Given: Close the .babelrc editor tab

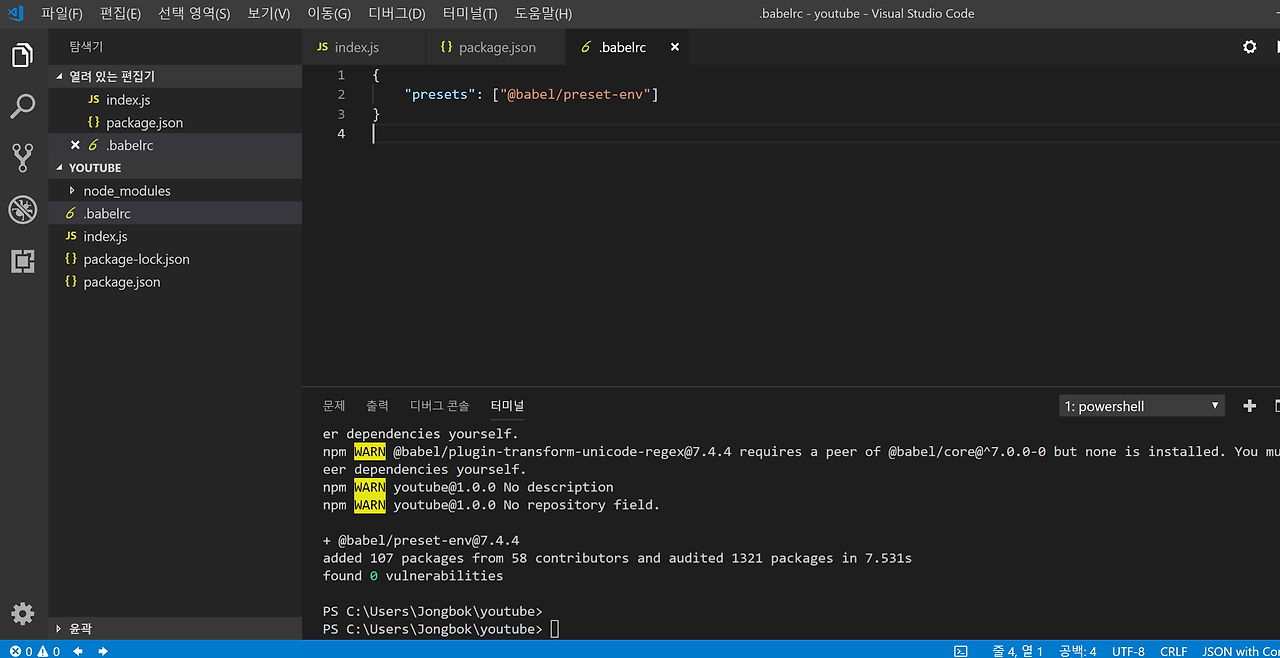Looking at the screenshot, I should coord(675,47).
